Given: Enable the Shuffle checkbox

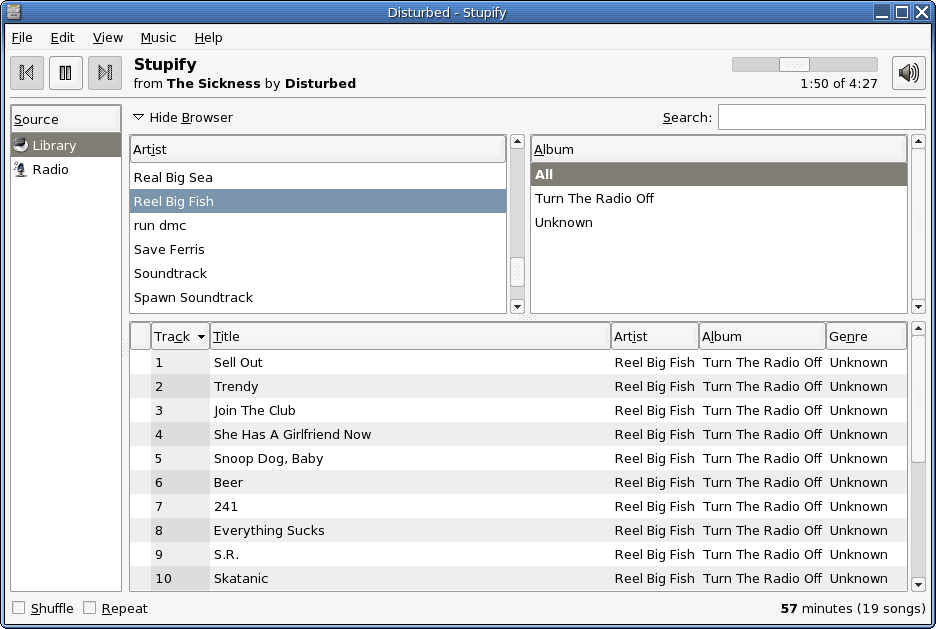Looking at the screenshot, I should pyautogui.click(x=19, y=608).
